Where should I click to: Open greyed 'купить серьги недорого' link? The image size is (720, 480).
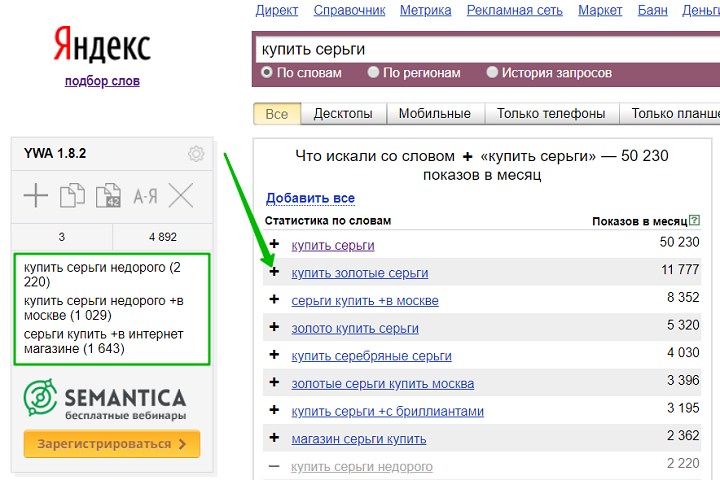pyautogui.click(x=362, y=467)
